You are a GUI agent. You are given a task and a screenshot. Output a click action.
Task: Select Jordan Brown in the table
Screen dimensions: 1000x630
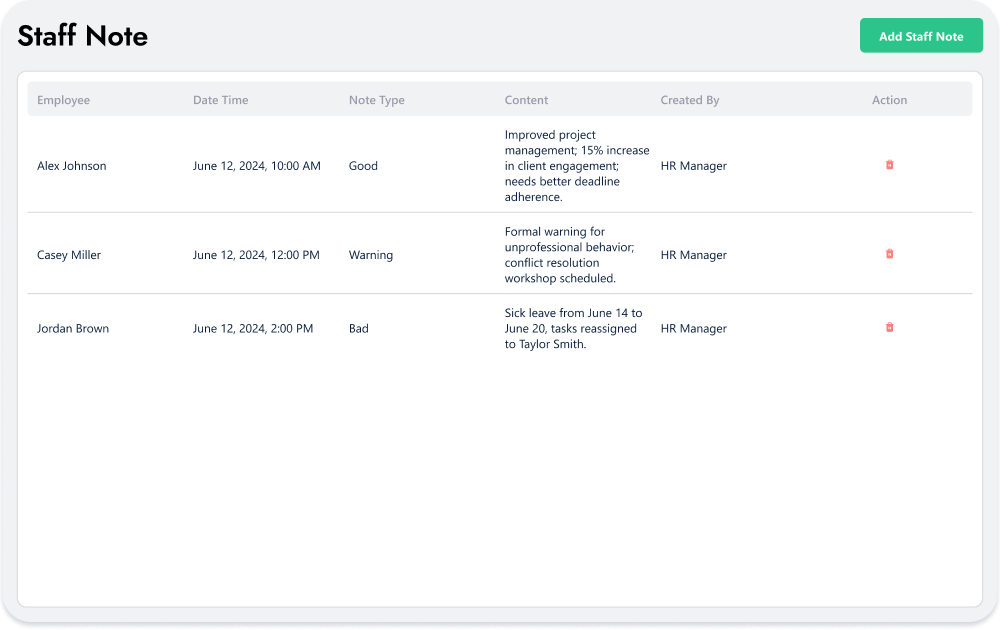pos(72,328)
